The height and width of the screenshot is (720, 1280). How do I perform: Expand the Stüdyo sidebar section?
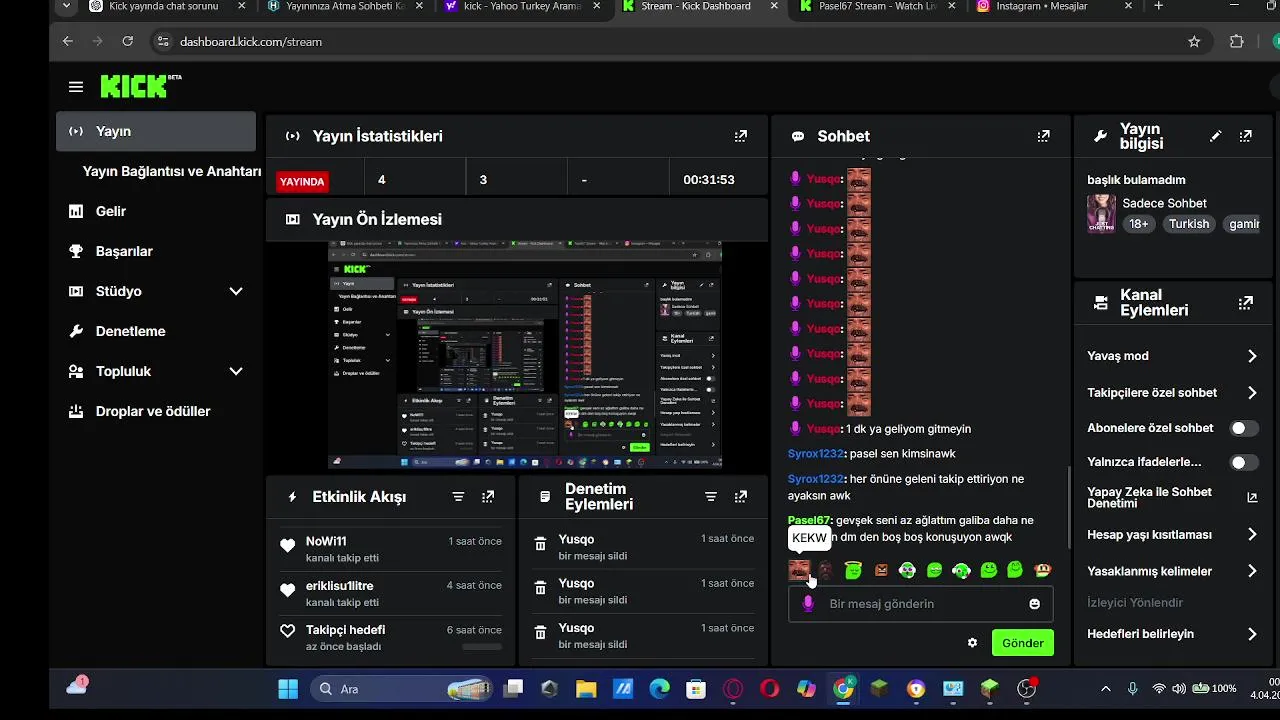pos(236,291)
